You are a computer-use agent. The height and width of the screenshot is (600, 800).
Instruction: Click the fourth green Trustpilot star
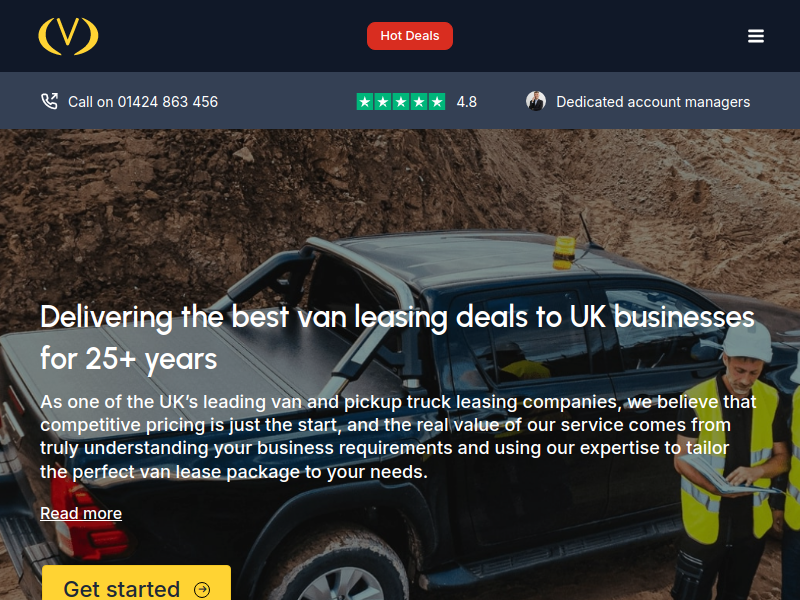click(419, 102)
